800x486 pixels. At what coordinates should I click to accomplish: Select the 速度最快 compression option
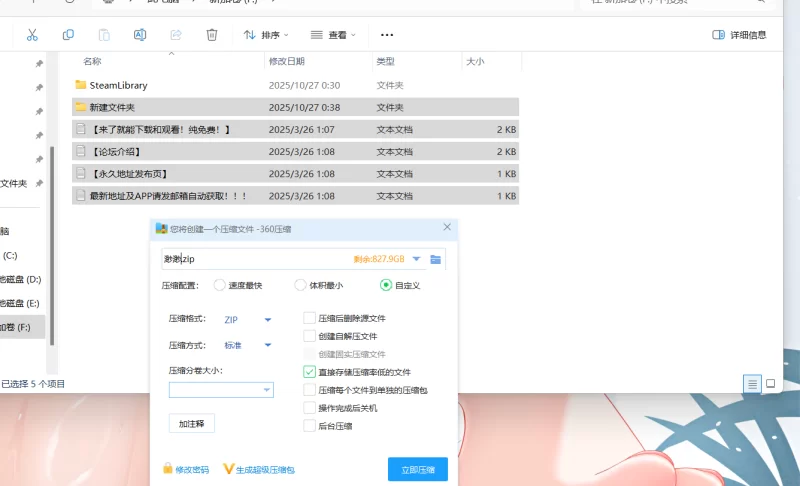tap(220, 285)
